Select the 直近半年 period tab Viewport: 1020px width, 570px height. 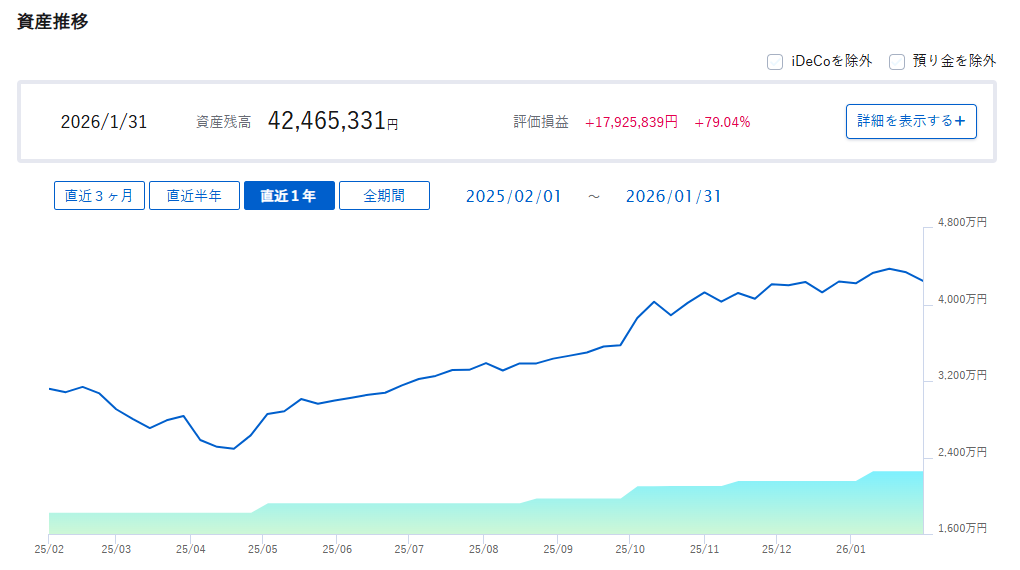click(194, 196)
